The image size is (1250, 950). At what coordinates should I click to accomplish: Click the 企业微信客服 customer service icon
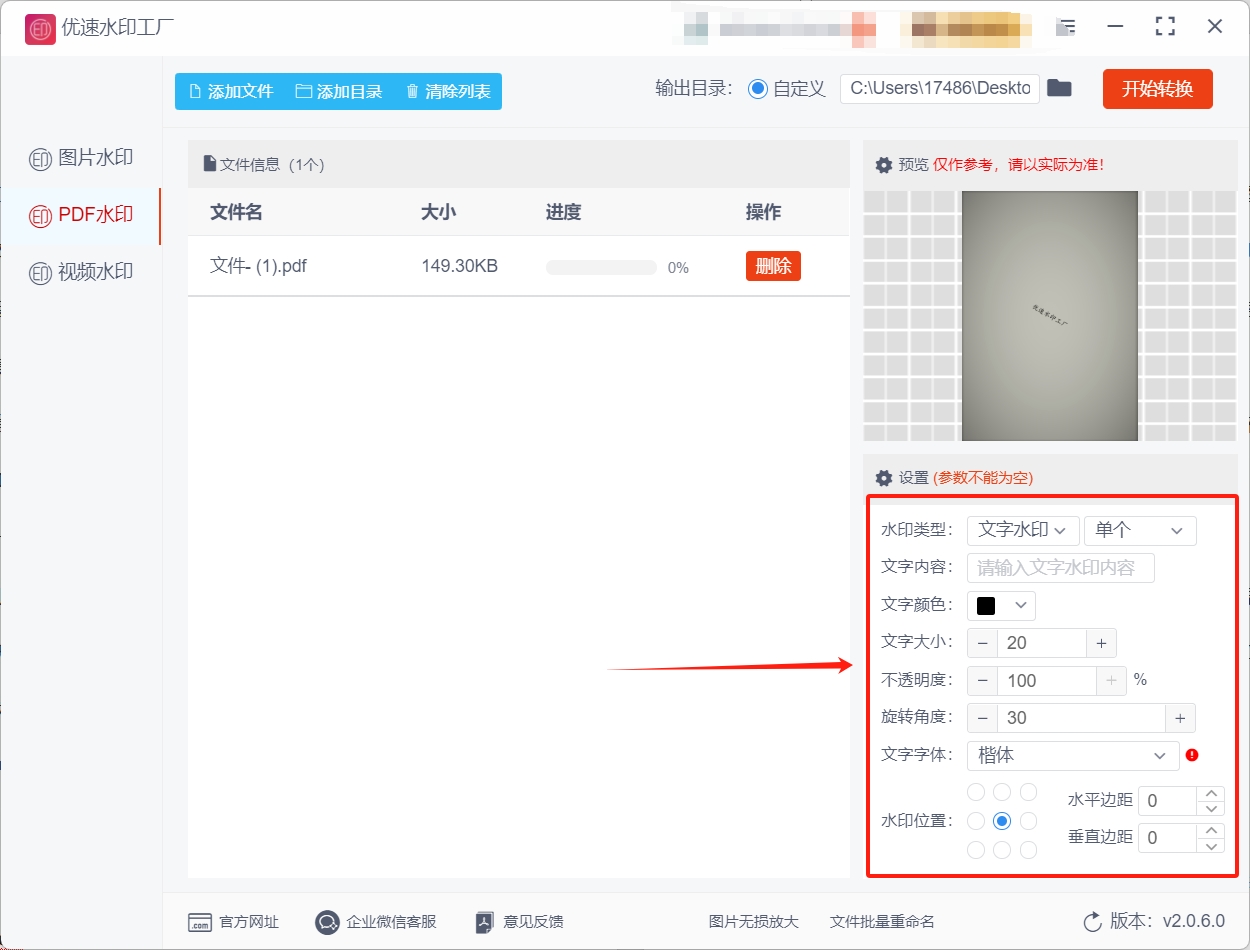coord(325,922)
